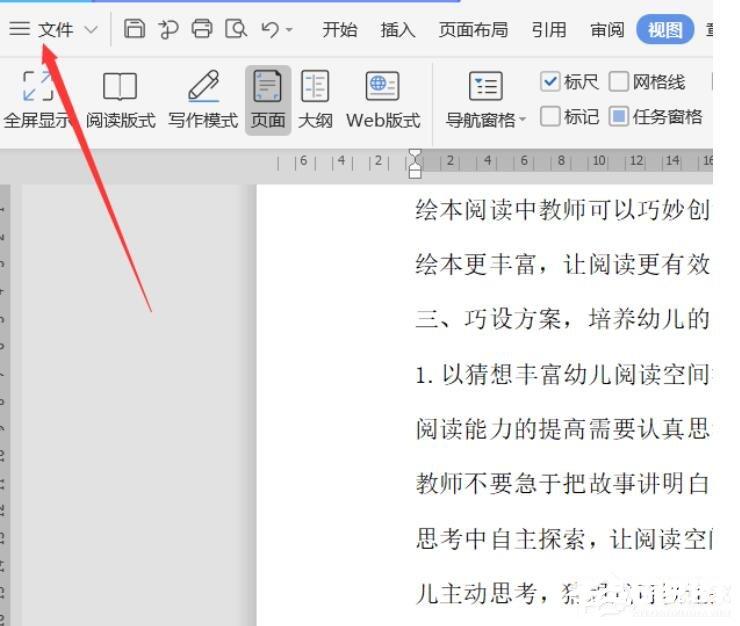The height and width of the screenshot is (626, 740).
Task: Enable 写作模式 writing mode
Action: click(203, 100)
